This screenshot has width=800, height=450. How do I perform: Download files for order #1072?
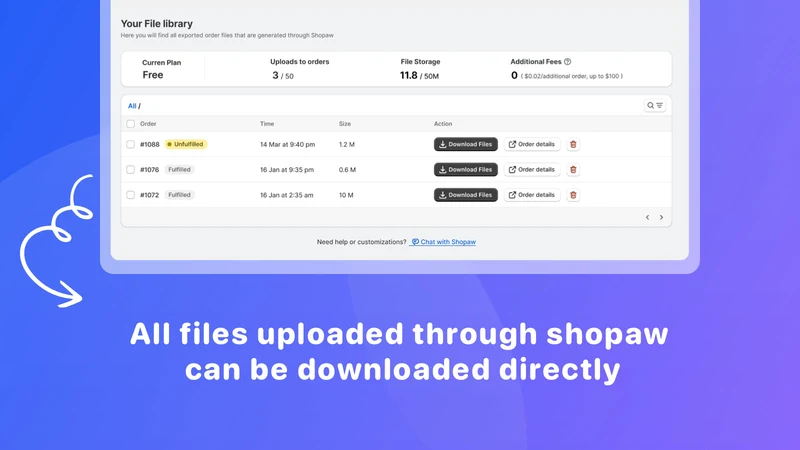pyautogui.click(x=465, y=195)
